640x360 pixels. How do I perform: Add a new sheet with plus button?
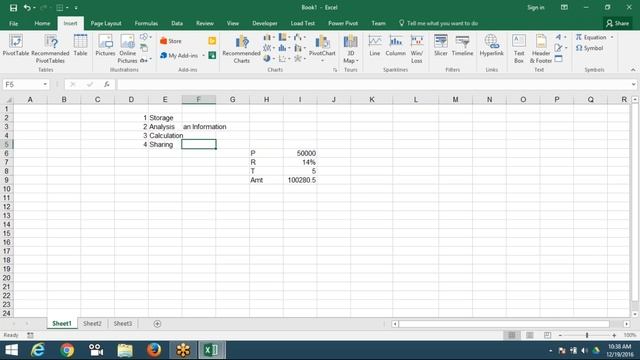coord(157,324)
